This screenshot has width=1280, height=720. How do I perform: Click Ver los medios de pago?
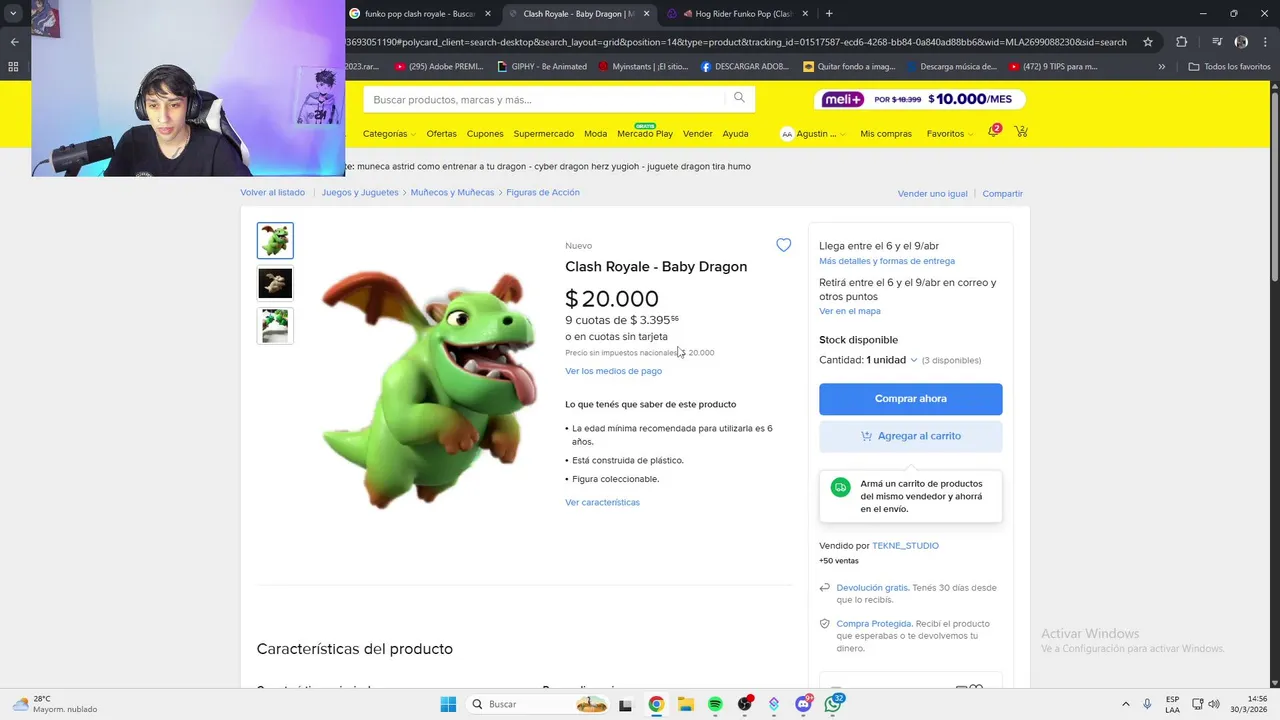613,371
